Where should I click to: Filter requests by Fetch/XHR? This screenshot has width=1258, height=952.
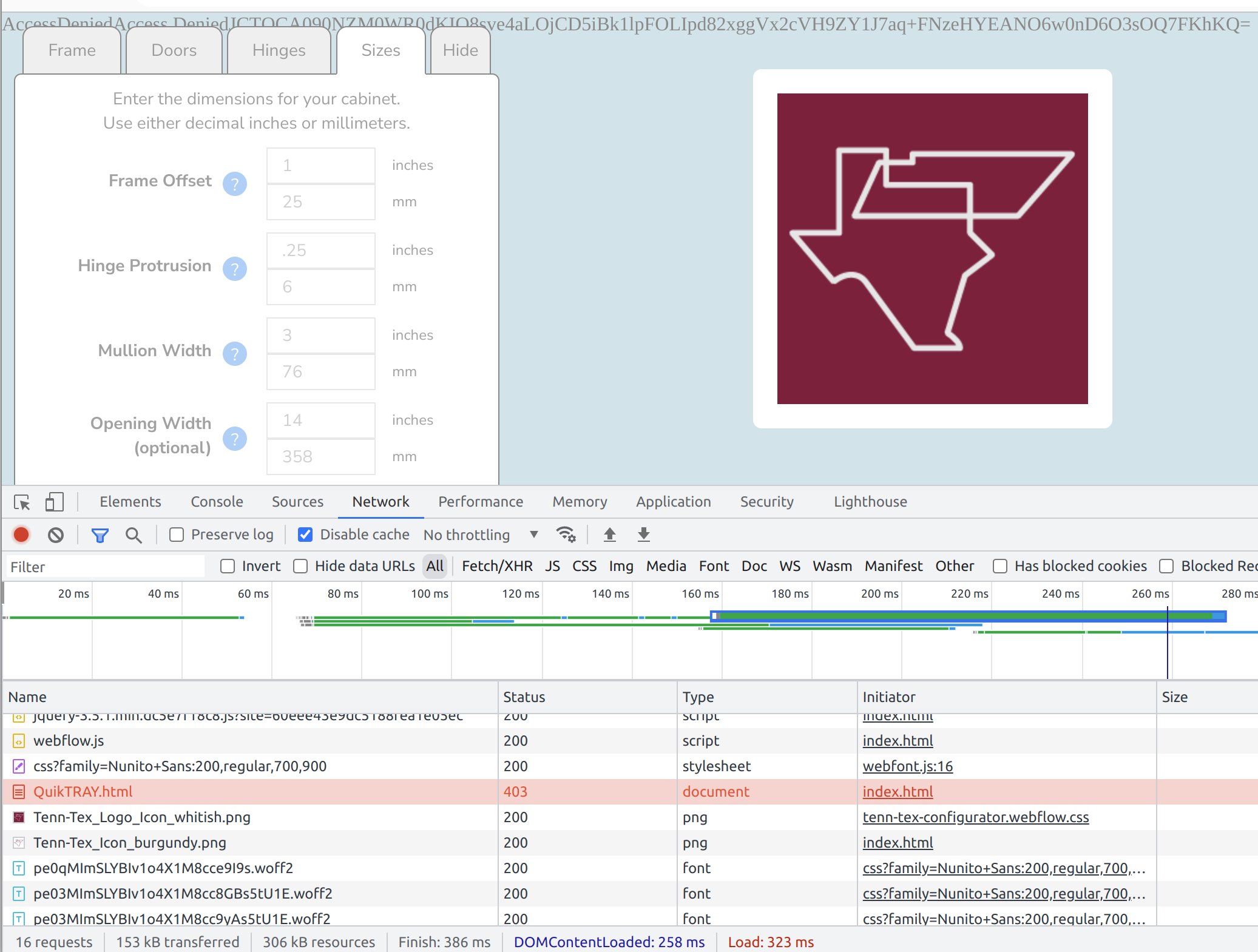(x=497, y=566)
